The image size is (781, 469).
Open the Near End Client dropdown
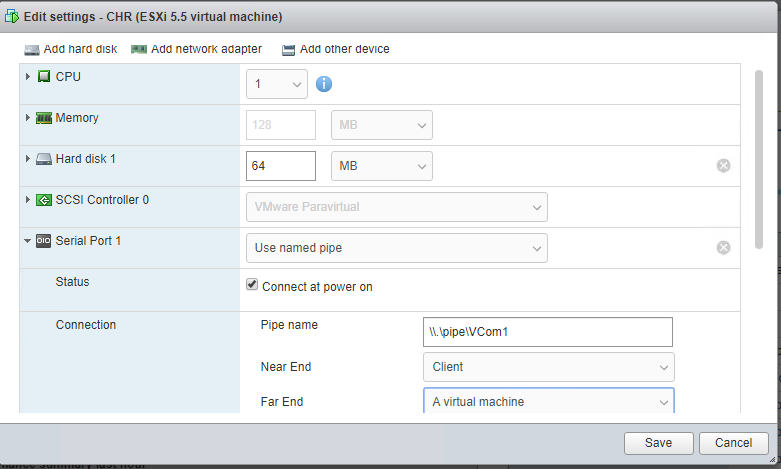coord(548,367)
